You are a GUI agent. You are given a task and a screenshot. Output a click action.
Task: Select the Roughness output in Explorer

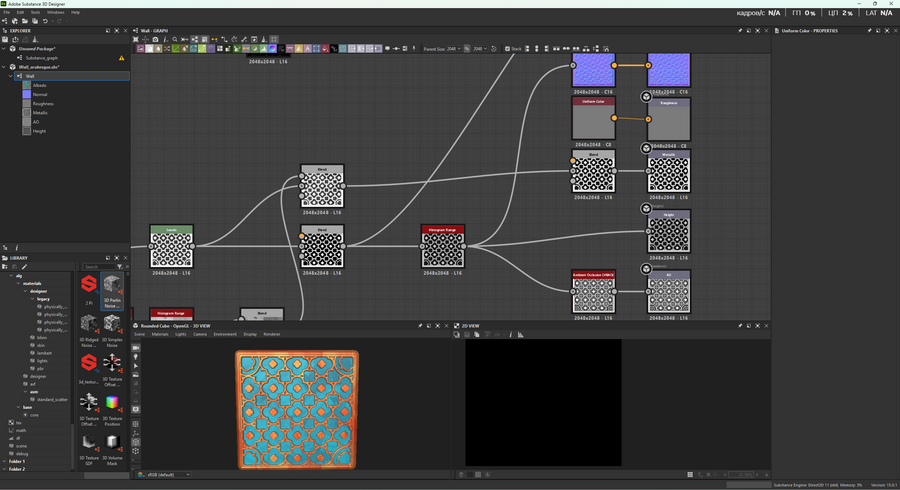coord(43,103)
